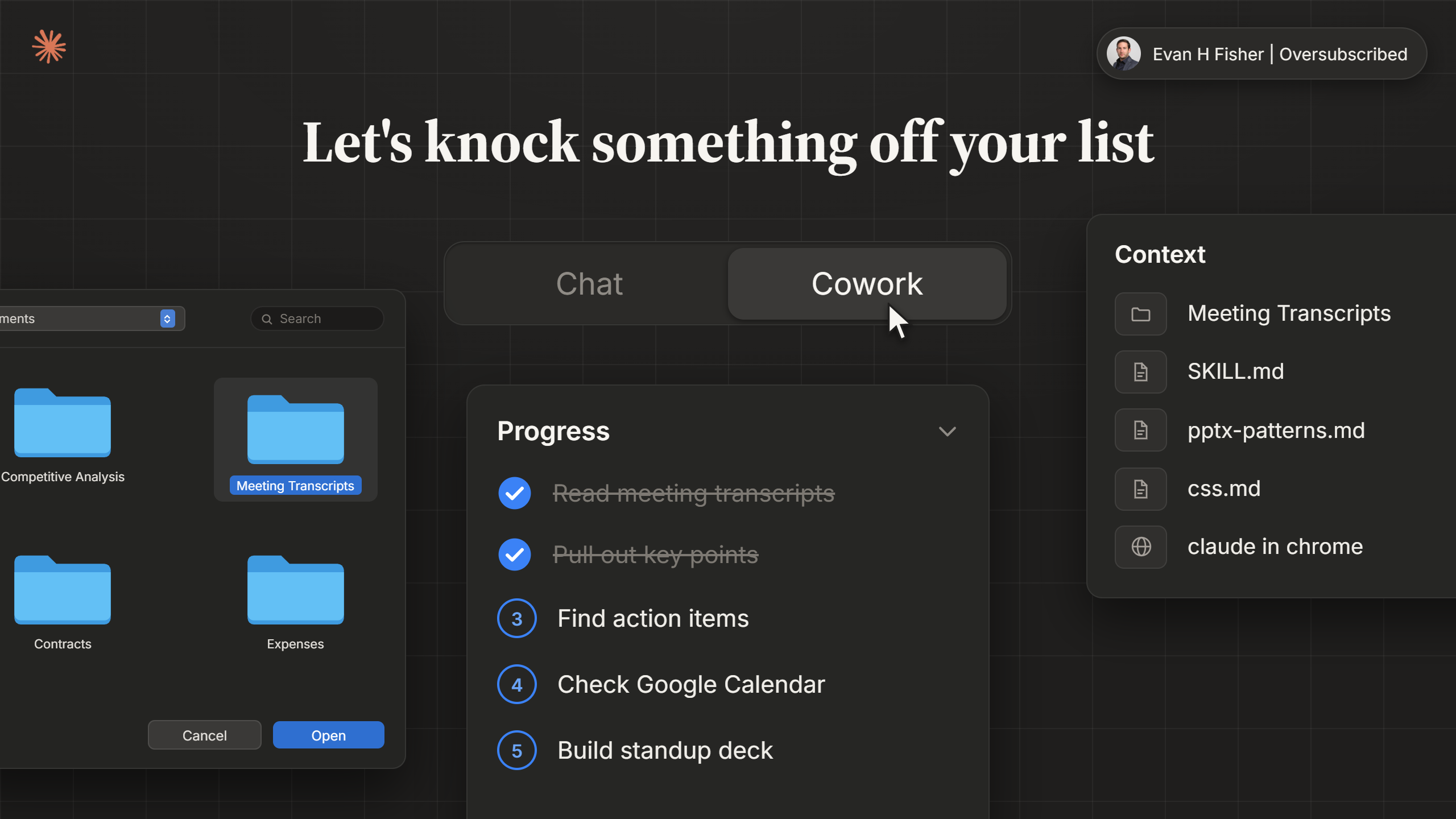This screenshot has height=819, width=1456.
Task: Click the globe icon for claude in chrome
Action: coord(1140,547)
